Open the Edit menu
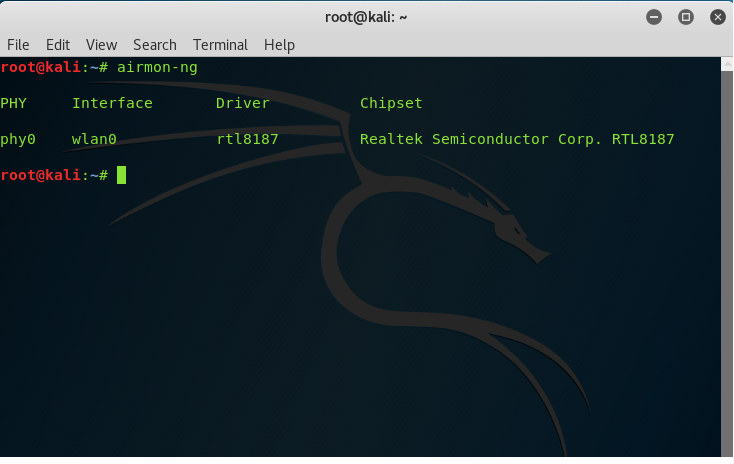Image resolution: width=734 pixels, height=464 pixels. (x=58, y=45)
